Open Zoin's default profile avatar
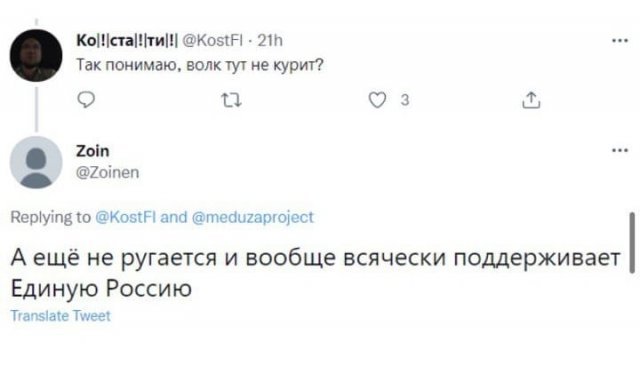 [x=36, y=162]
